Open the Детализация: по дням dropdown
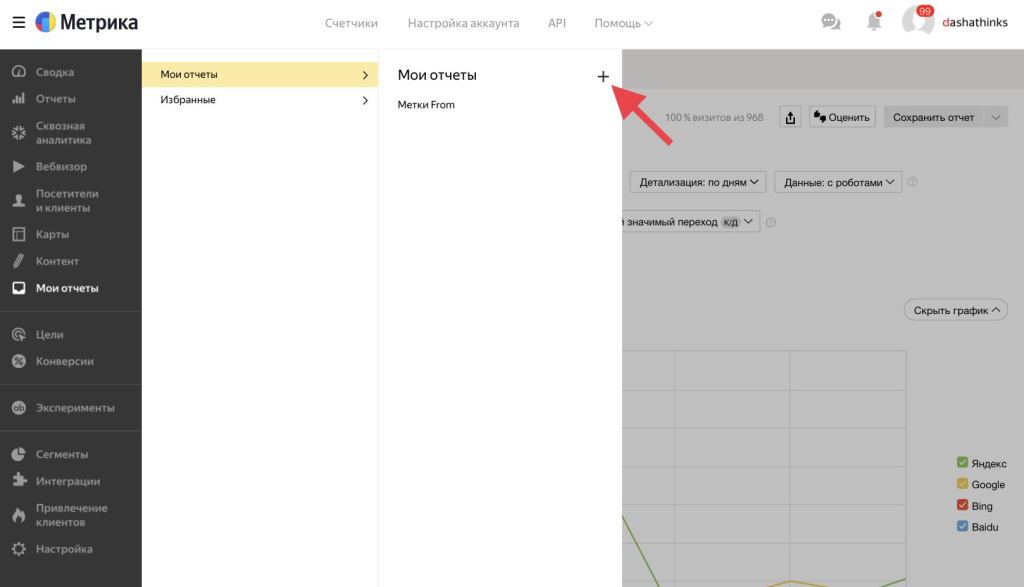Viewport: 1024px width, 587px height. (x=697, y=183)
